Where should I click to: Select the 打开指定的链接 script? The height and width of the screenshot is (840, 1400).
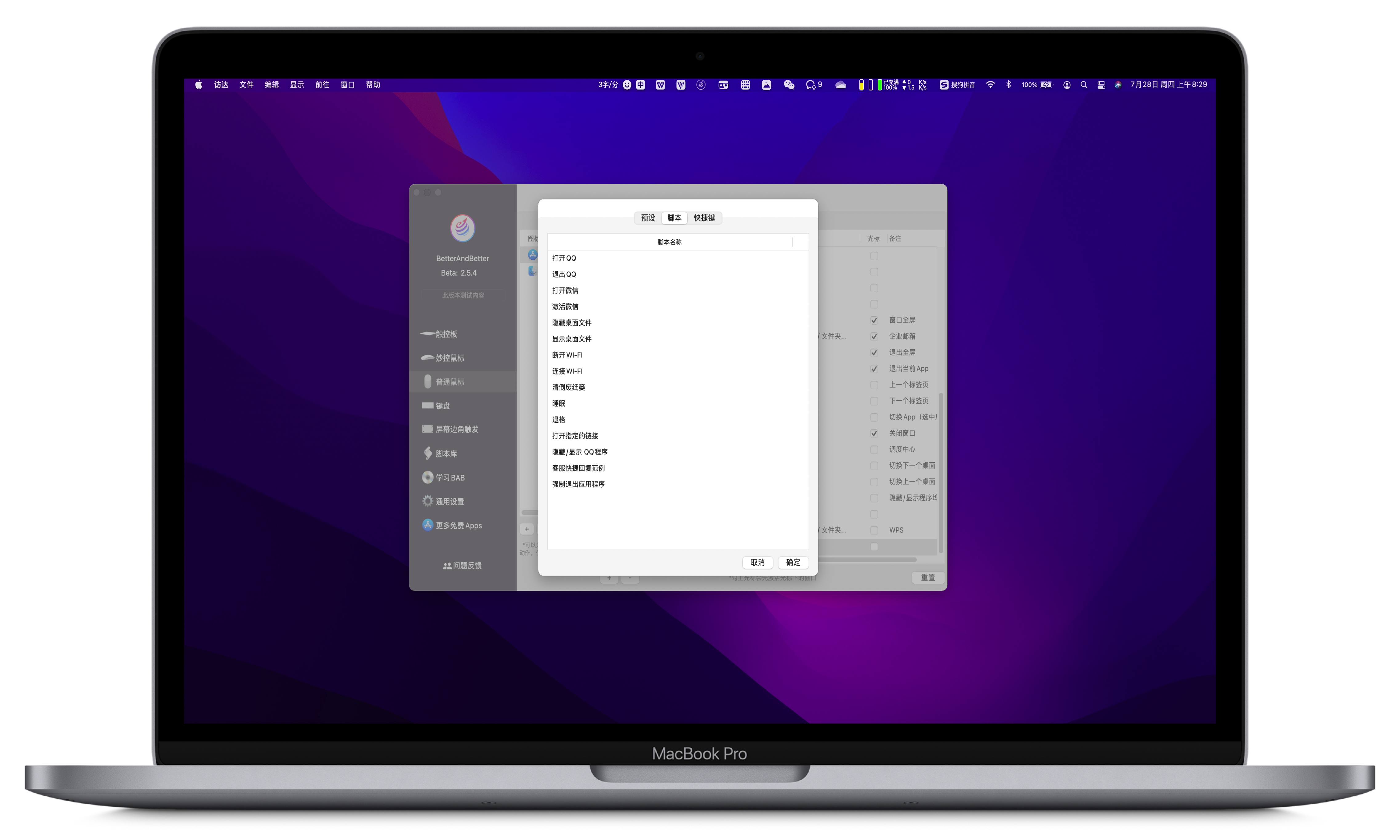(678, 436)
